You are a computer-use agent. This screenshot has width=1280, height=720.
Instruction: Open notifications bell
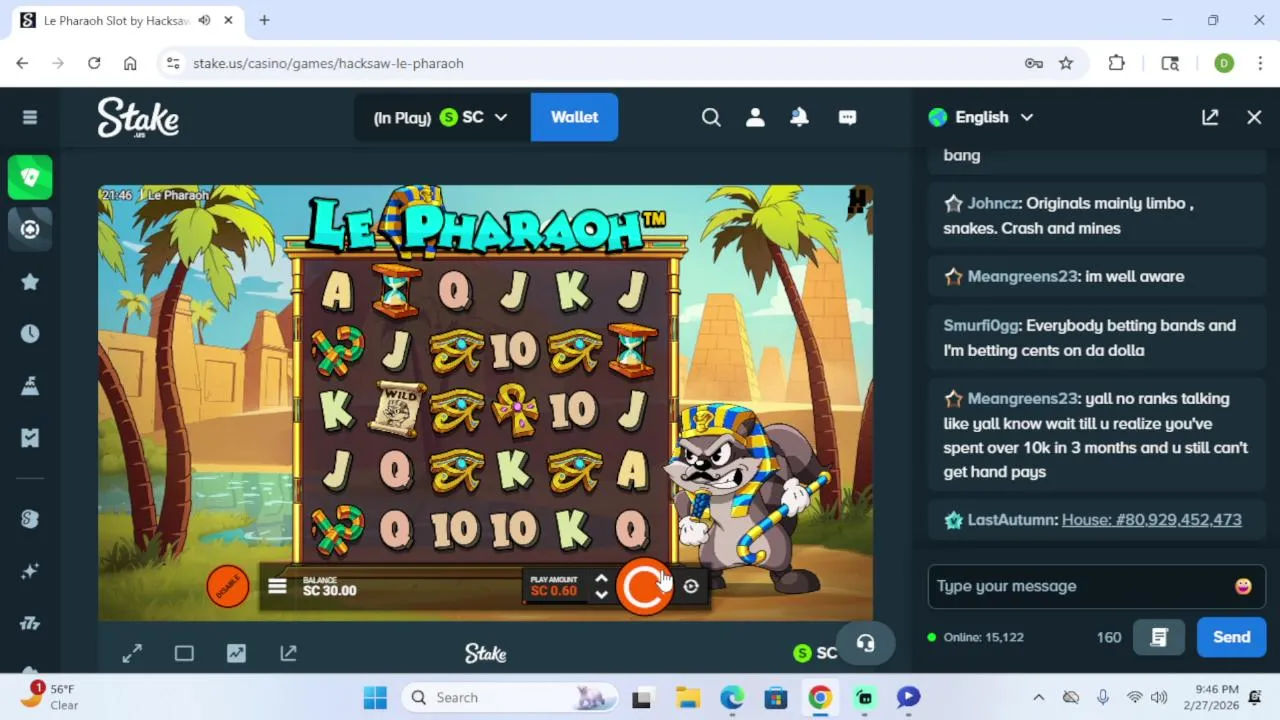point(799,117)
